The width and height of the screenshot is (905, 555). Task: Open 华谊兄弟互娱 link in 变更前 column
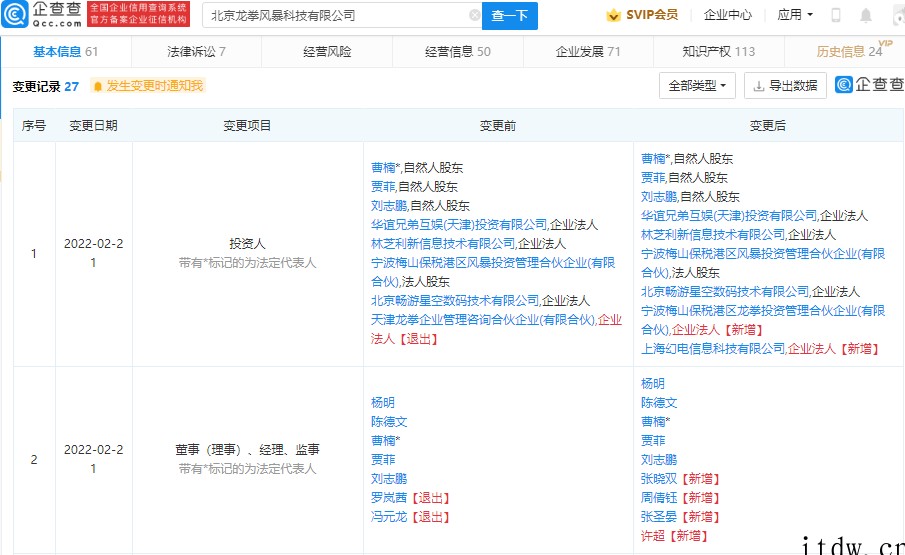[459, 225]
